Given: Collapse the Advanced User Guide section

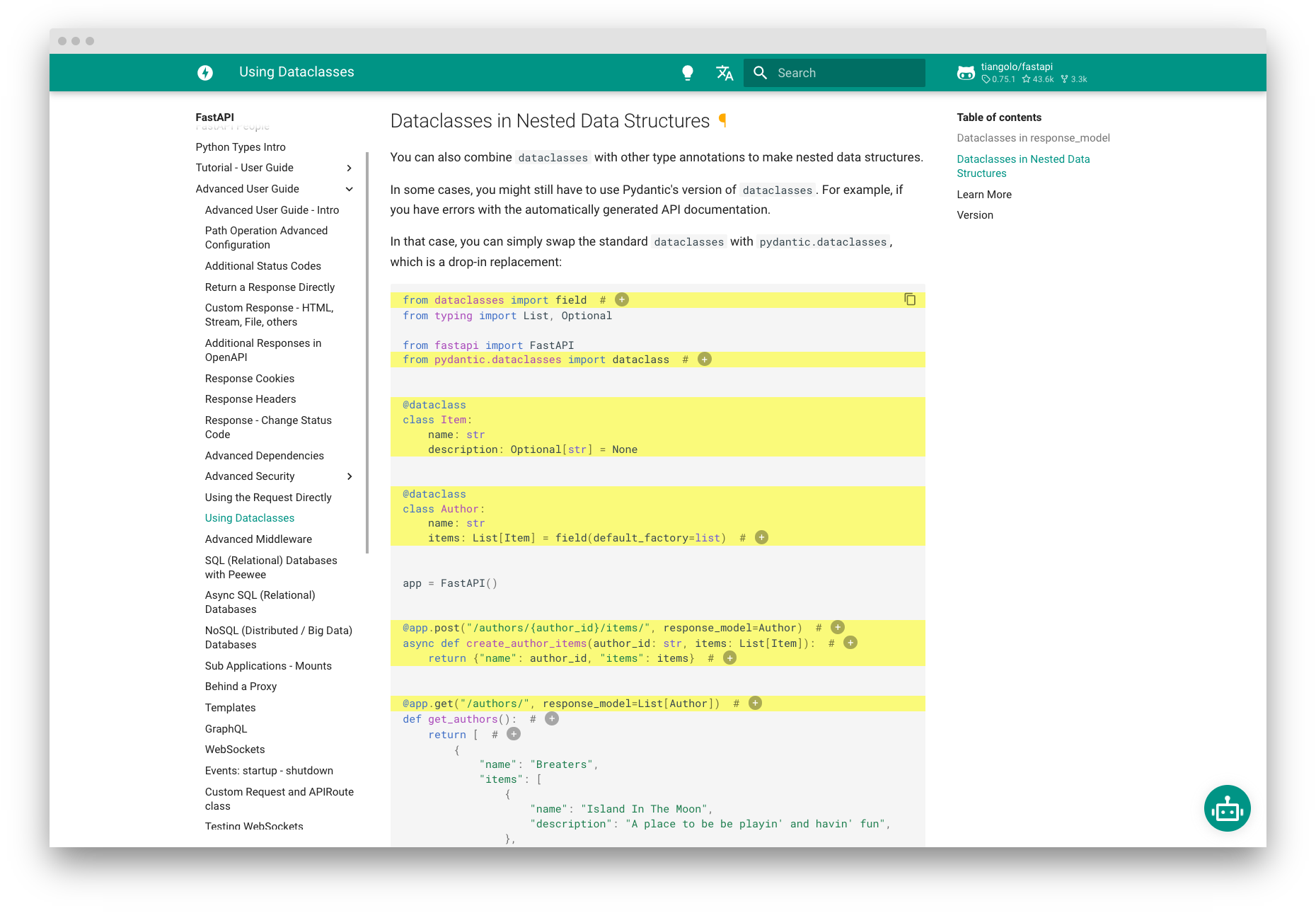Looking at the screenshot, I should coord(349,189).
